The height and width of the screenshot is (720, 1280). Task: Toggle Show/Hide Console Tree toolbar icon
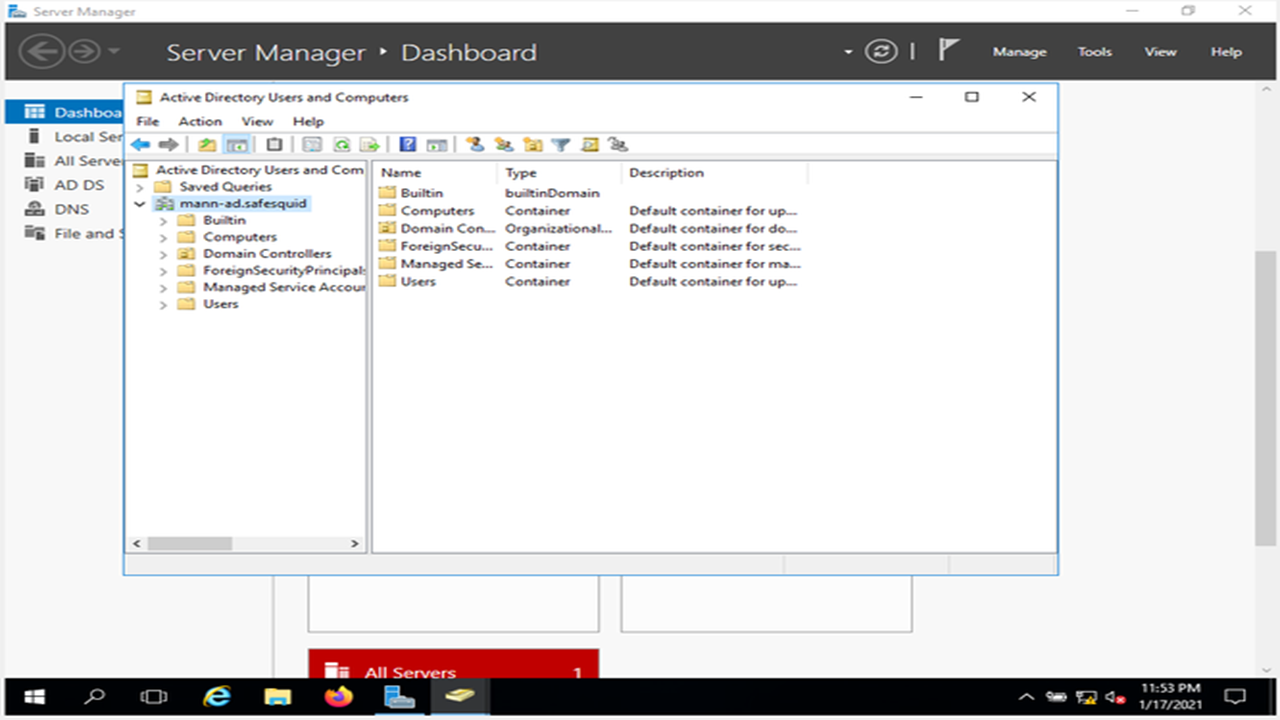[237, 145]
